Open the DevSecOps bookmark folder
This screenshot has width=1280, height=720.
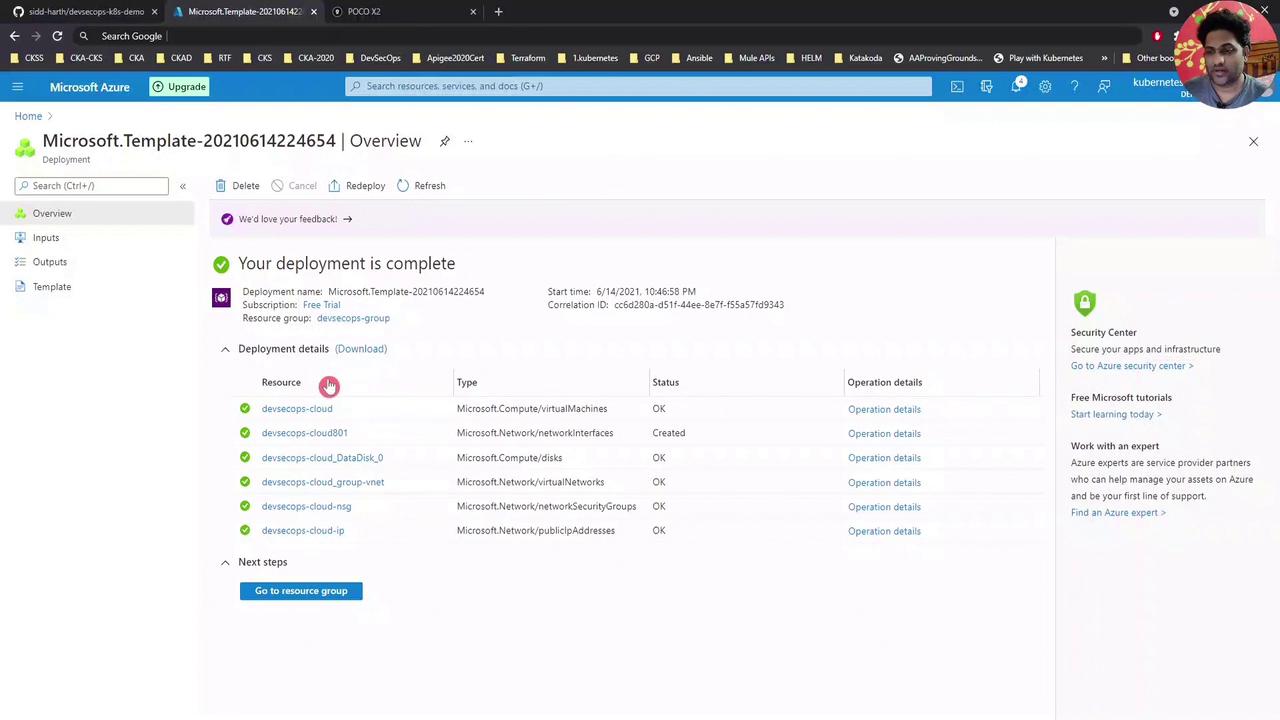point(373,58)
